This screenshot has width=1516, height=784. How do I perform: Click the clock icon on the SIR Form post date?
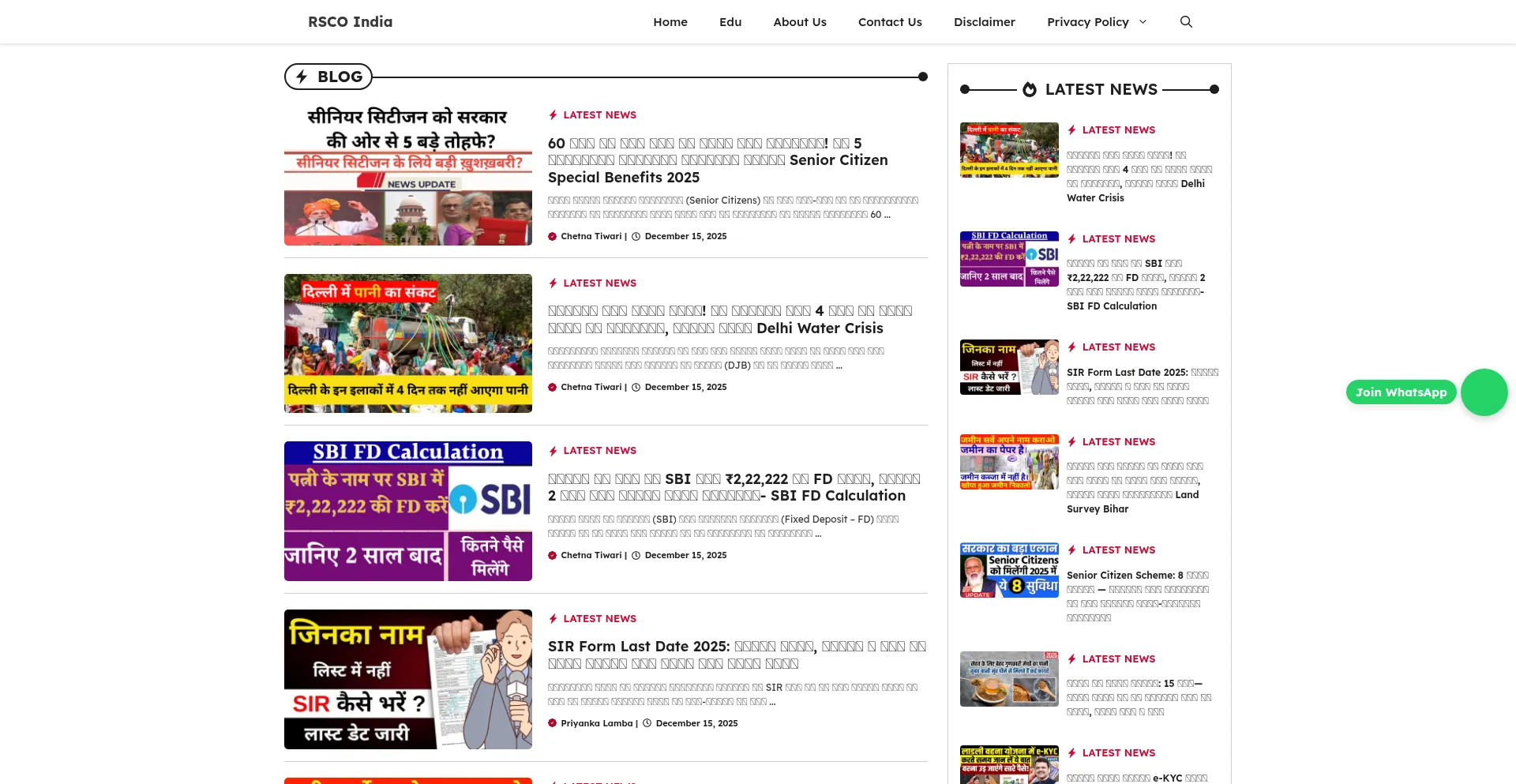pyautogui.click(x=647, y=722)
